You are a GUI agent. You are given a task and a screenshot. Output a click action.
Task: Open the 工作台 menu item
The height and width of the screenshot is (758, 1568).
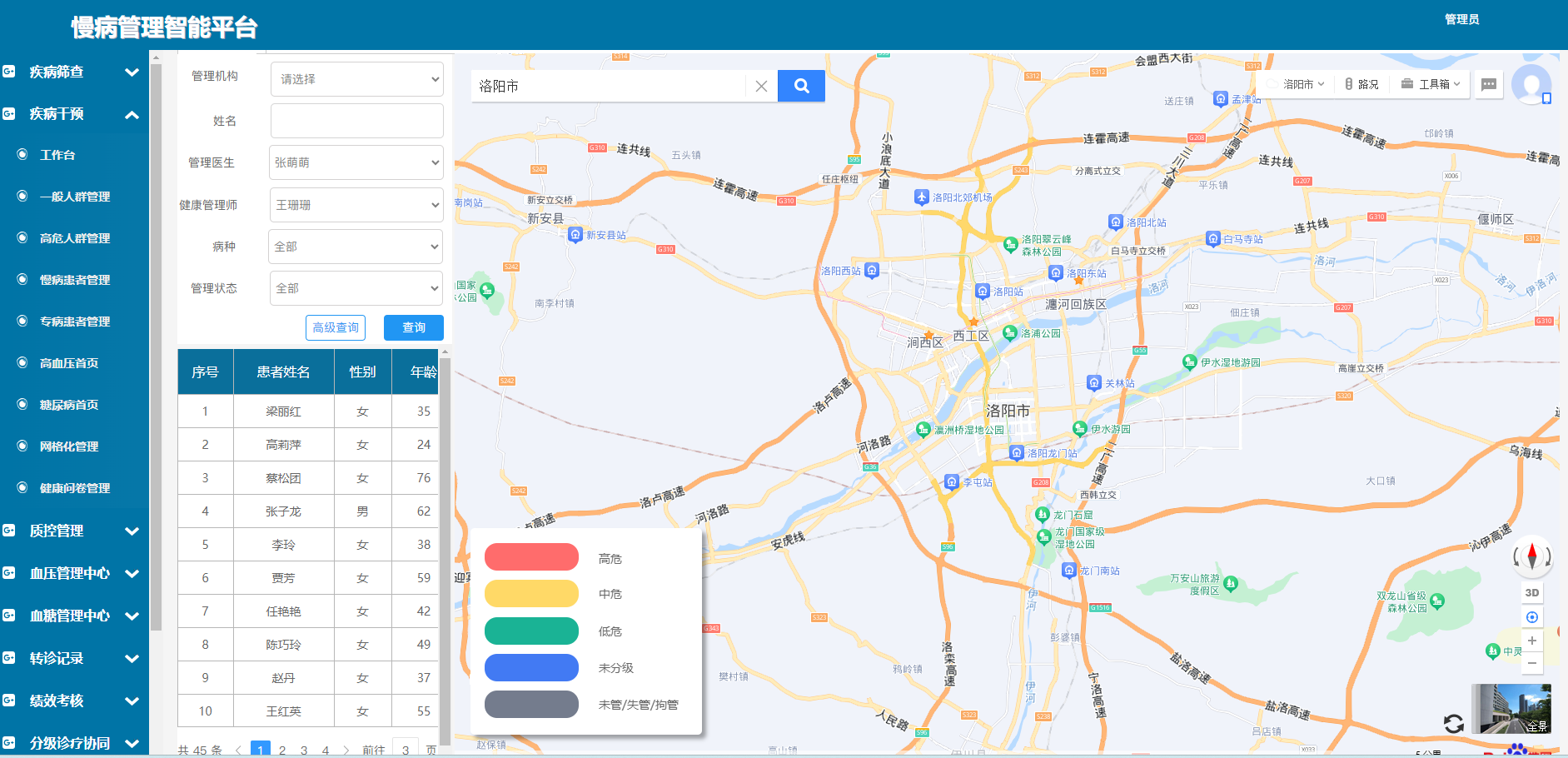click(57, 155)
